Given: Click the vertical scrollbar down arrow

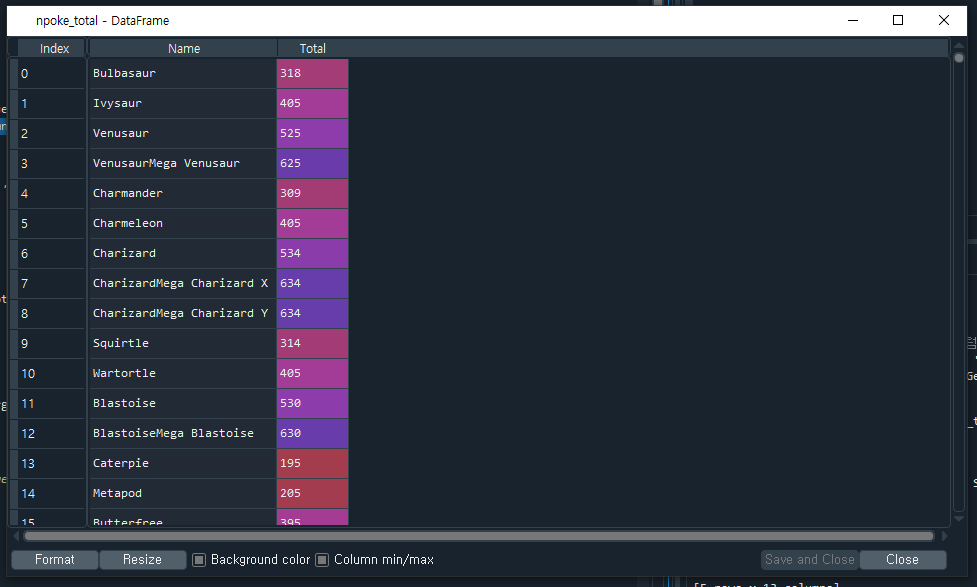Looking at the screenshot, I should click(x=959, y=518).
